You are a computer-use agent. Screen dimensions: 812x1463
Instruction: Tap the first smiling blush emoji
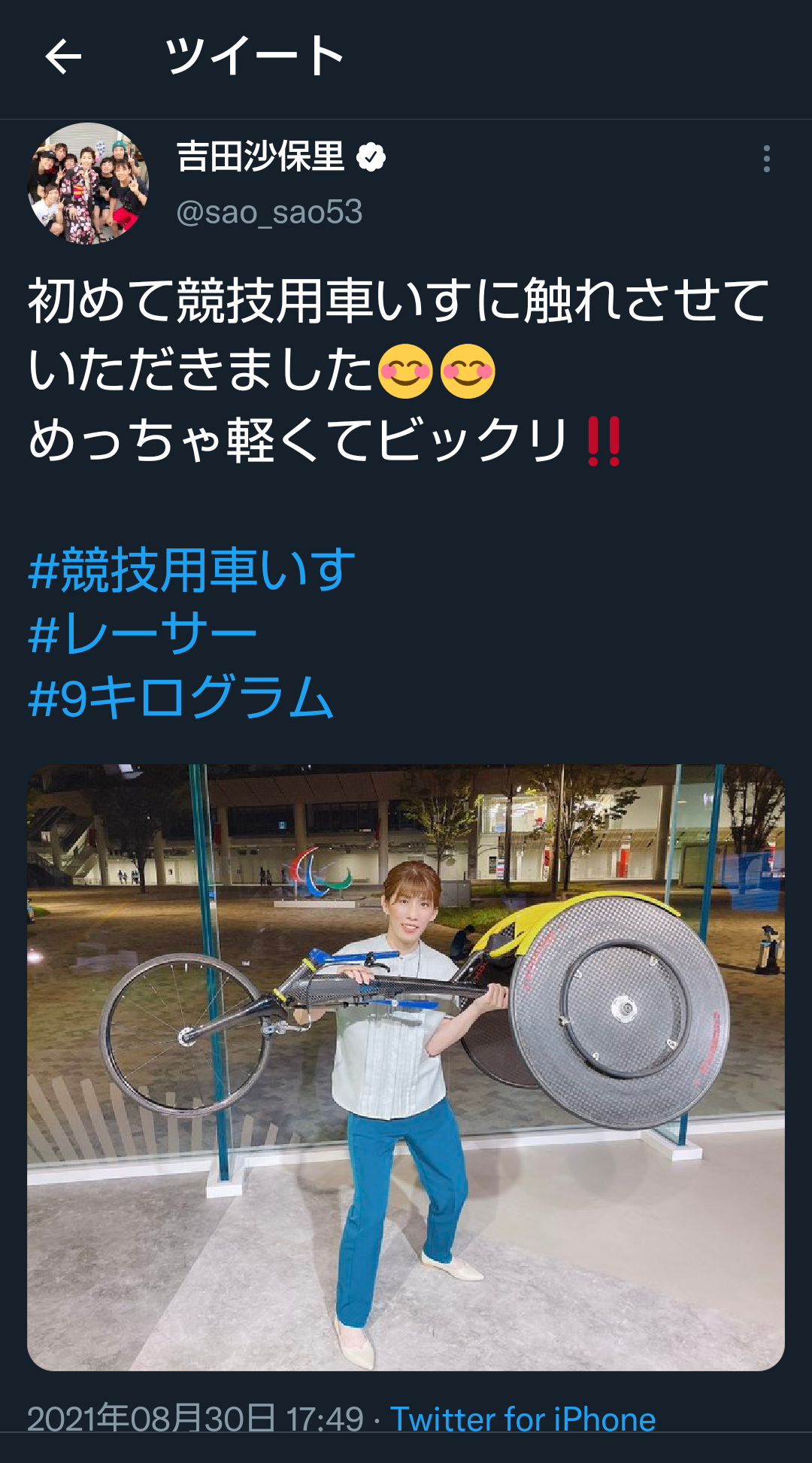(x=405, y=371)
